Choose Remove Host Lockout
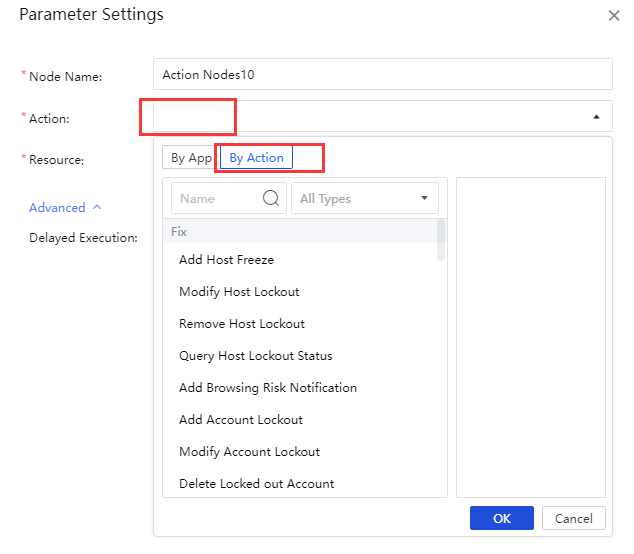The image size is (634, 554). click(x=242, y=324)
